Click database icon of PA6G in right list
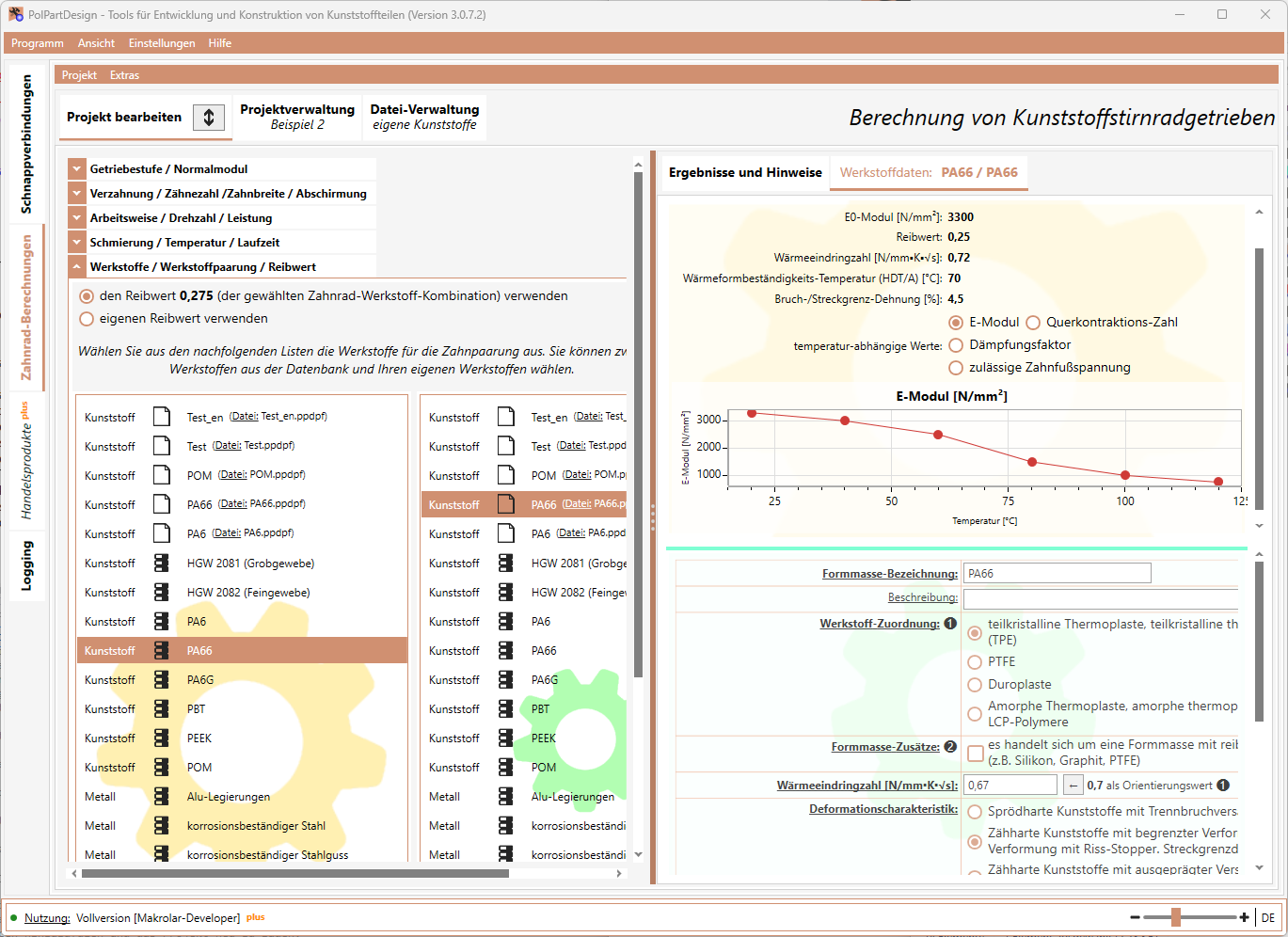Screen dimensions: 1288x937 click(x=506, y=679)
